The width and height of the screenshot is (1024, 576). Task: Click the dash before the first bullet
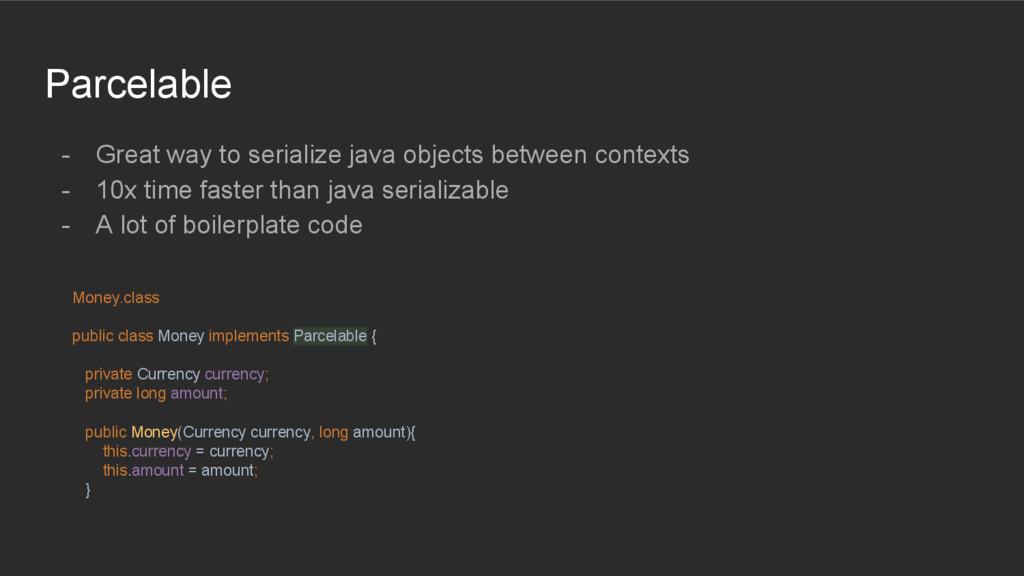pos(65,156)
